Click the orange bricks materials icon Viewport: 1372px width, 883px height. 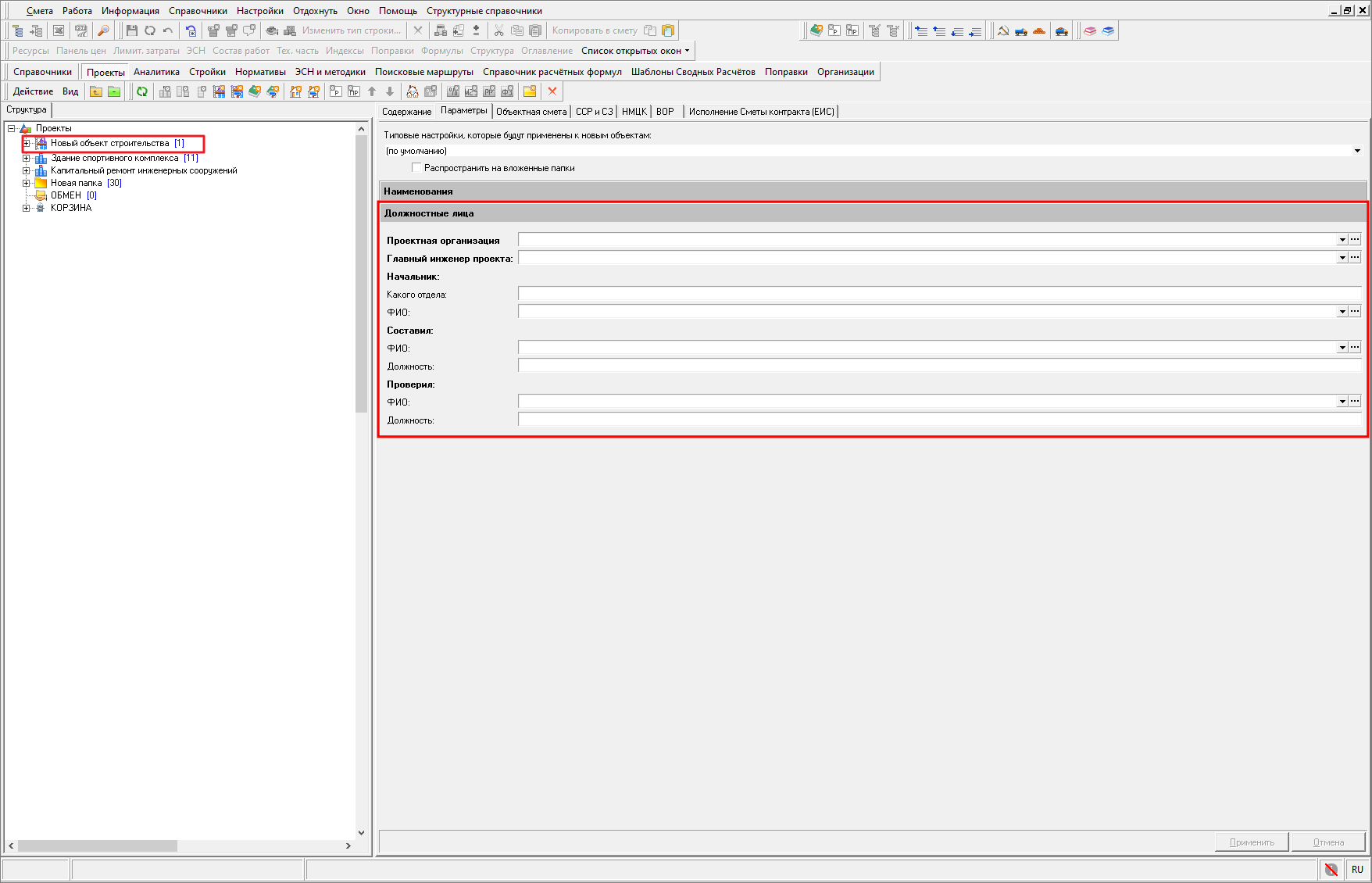(x=1039, y=30)
